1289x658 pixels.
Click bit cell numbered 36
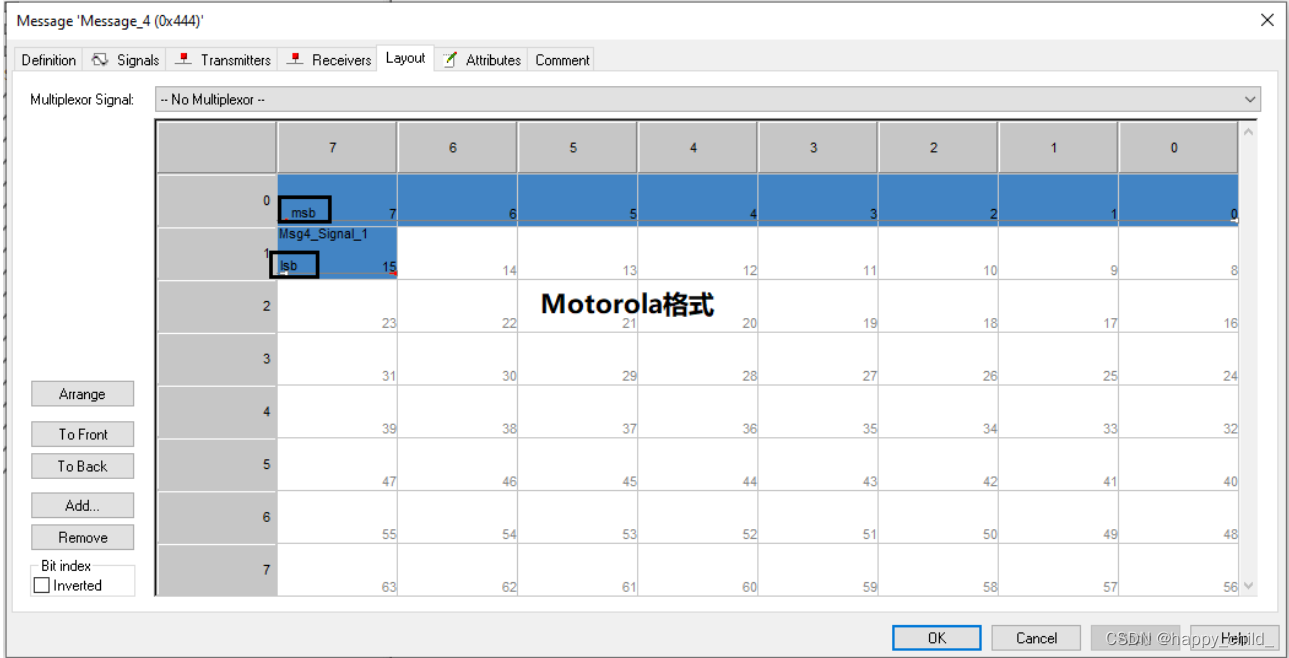(697, 411)
